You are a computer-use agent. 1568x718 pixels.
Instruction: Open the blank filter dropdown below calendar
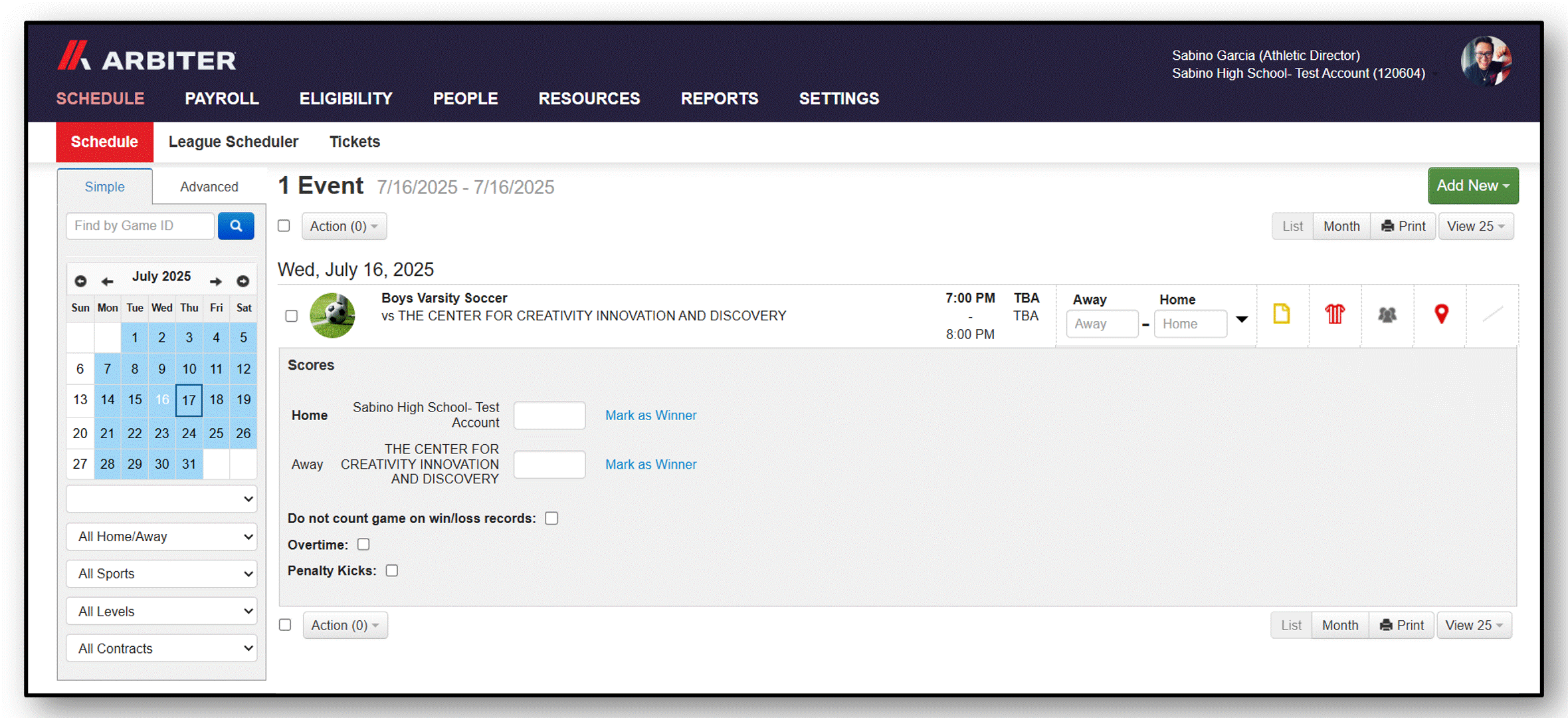(161, 499)
